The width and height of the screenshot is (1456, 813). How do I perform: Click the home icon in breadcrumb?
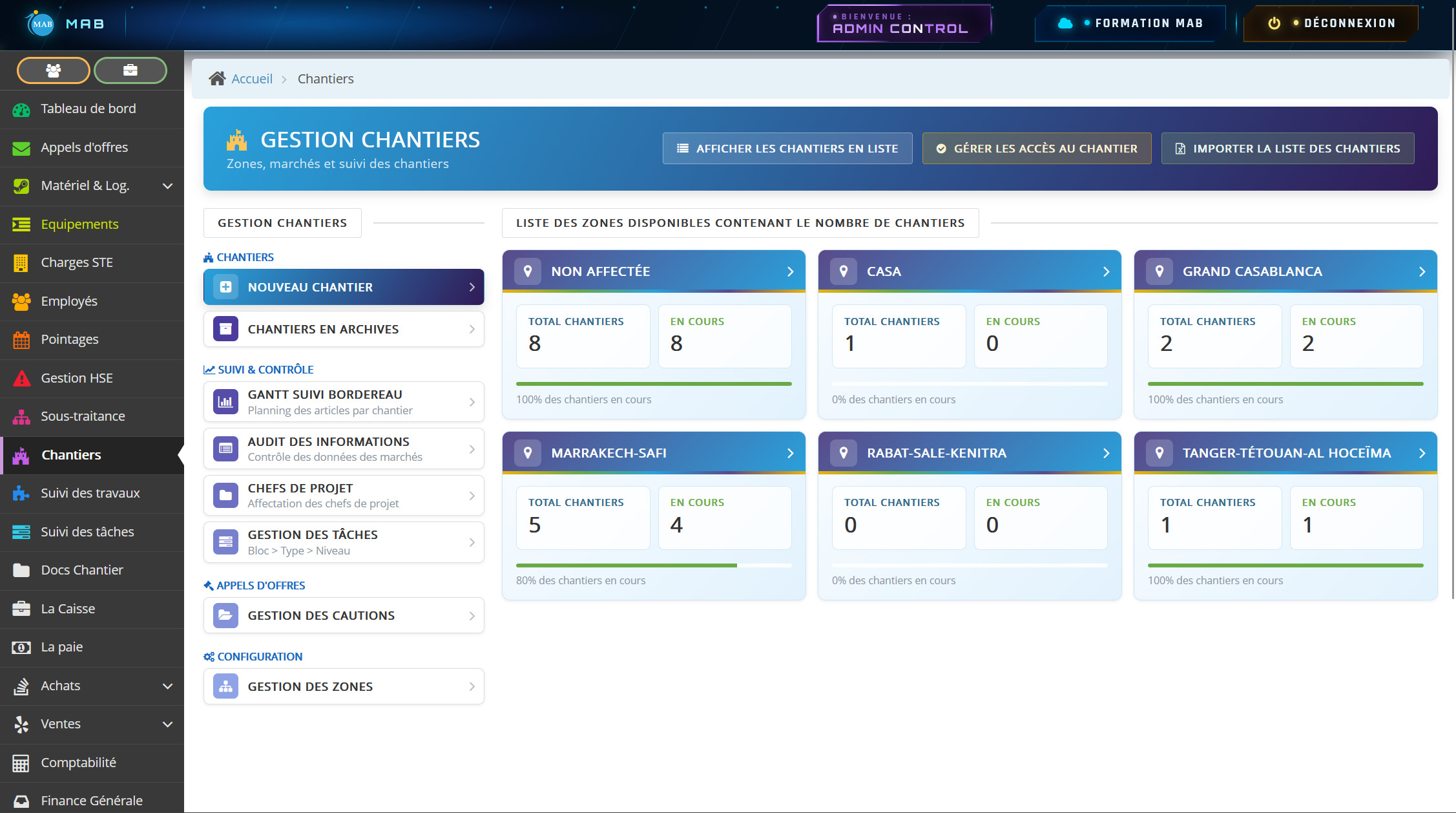coord(217,79)
